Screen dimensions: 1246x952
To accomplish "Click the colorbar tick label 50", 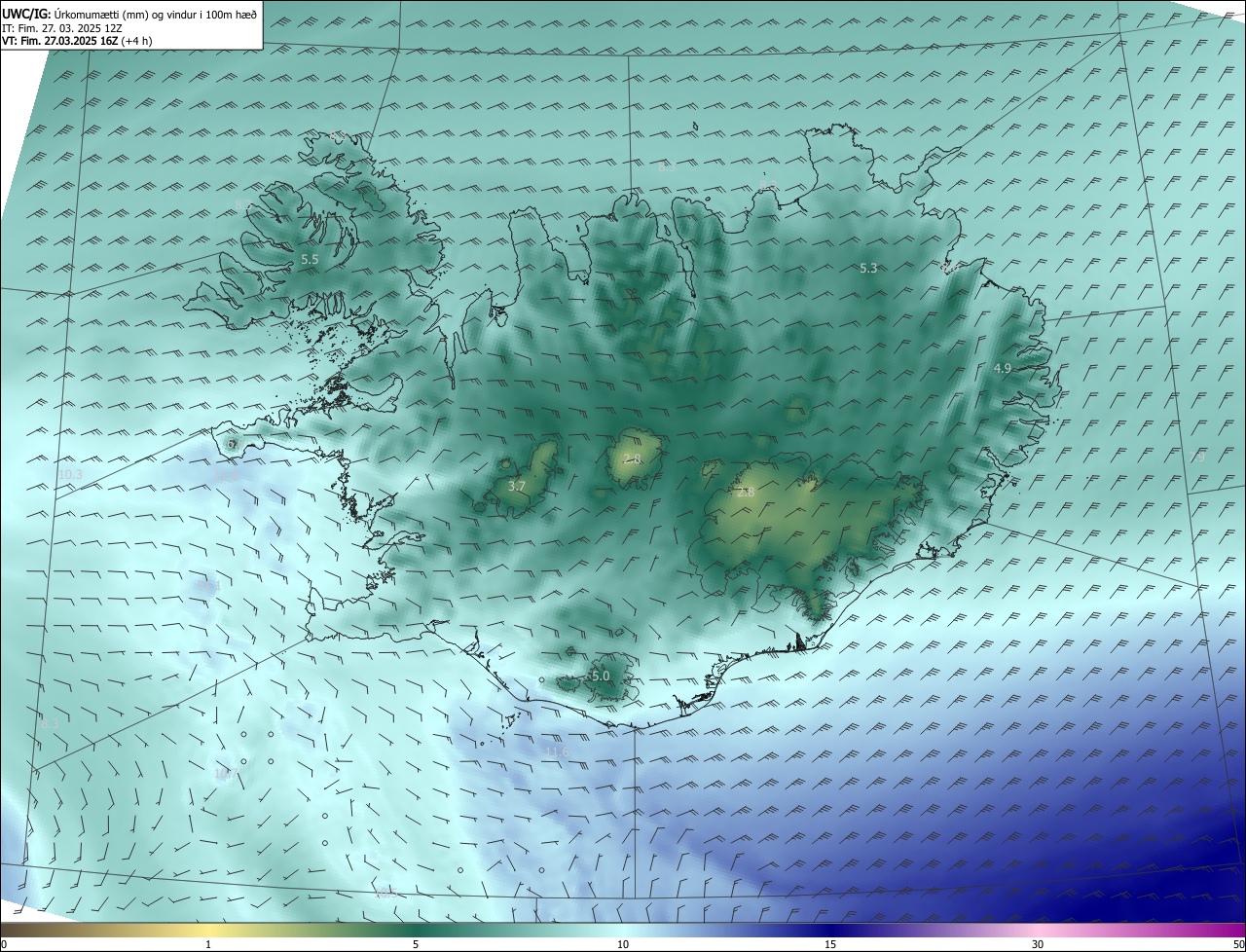I will [x=1238, y=945].
